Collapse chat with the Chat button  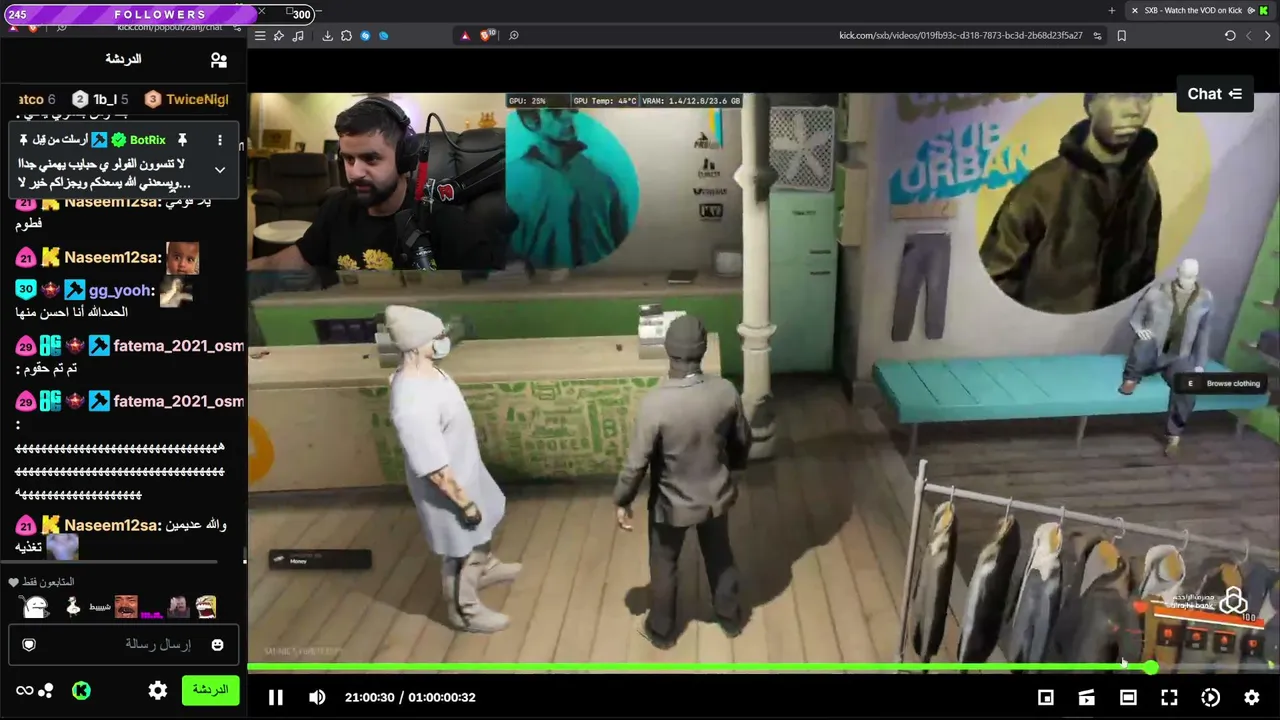[1215, 94]
